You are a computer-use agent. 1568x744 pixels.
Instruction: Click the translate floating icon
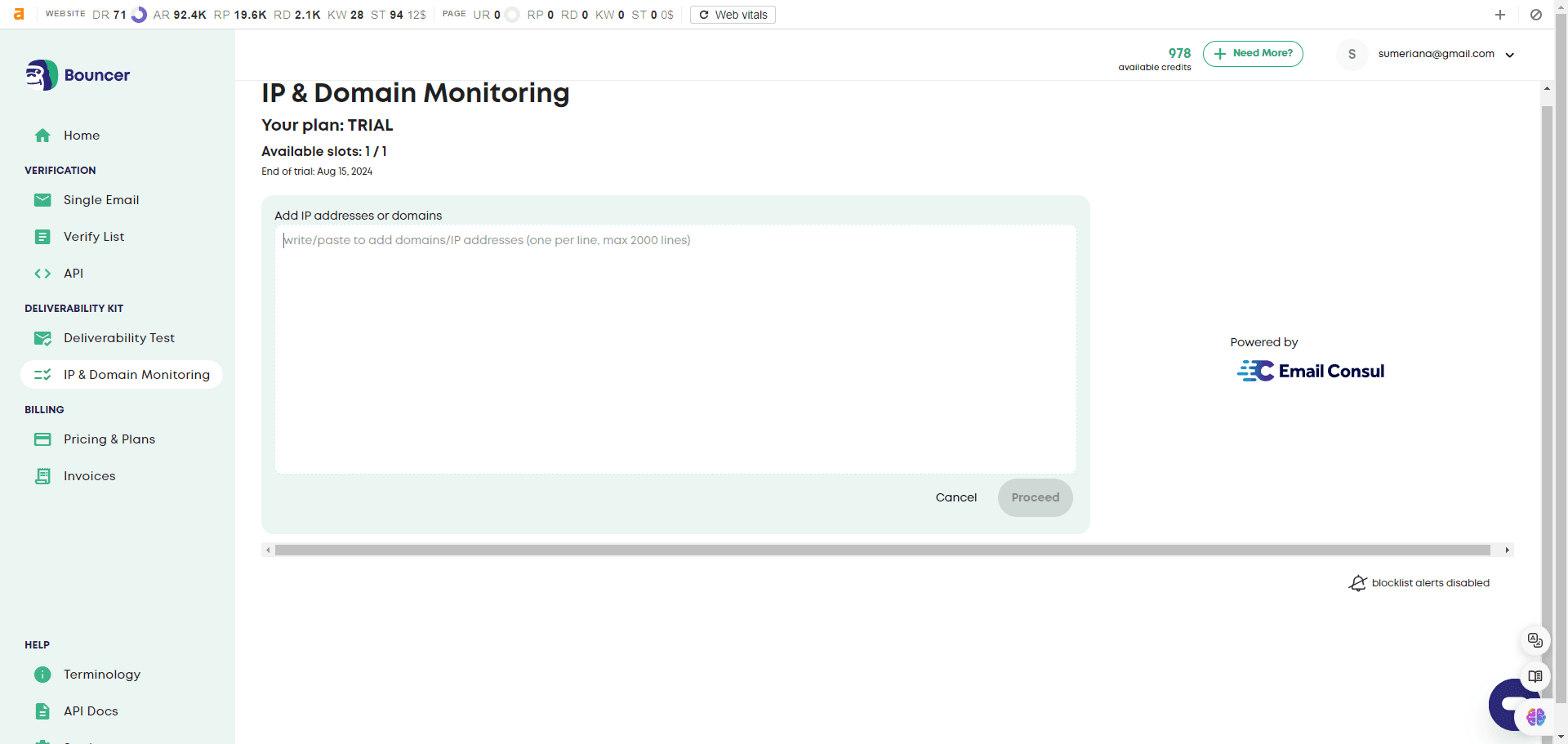point(1535,640)
